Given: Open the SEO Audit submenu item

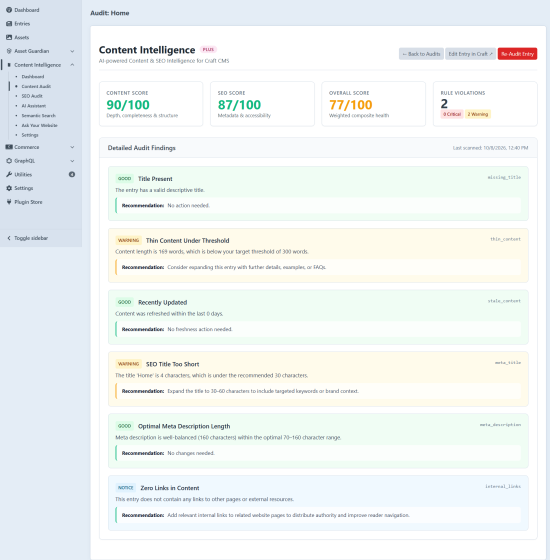Looking at the screenshot, I should tap(32, 96).
